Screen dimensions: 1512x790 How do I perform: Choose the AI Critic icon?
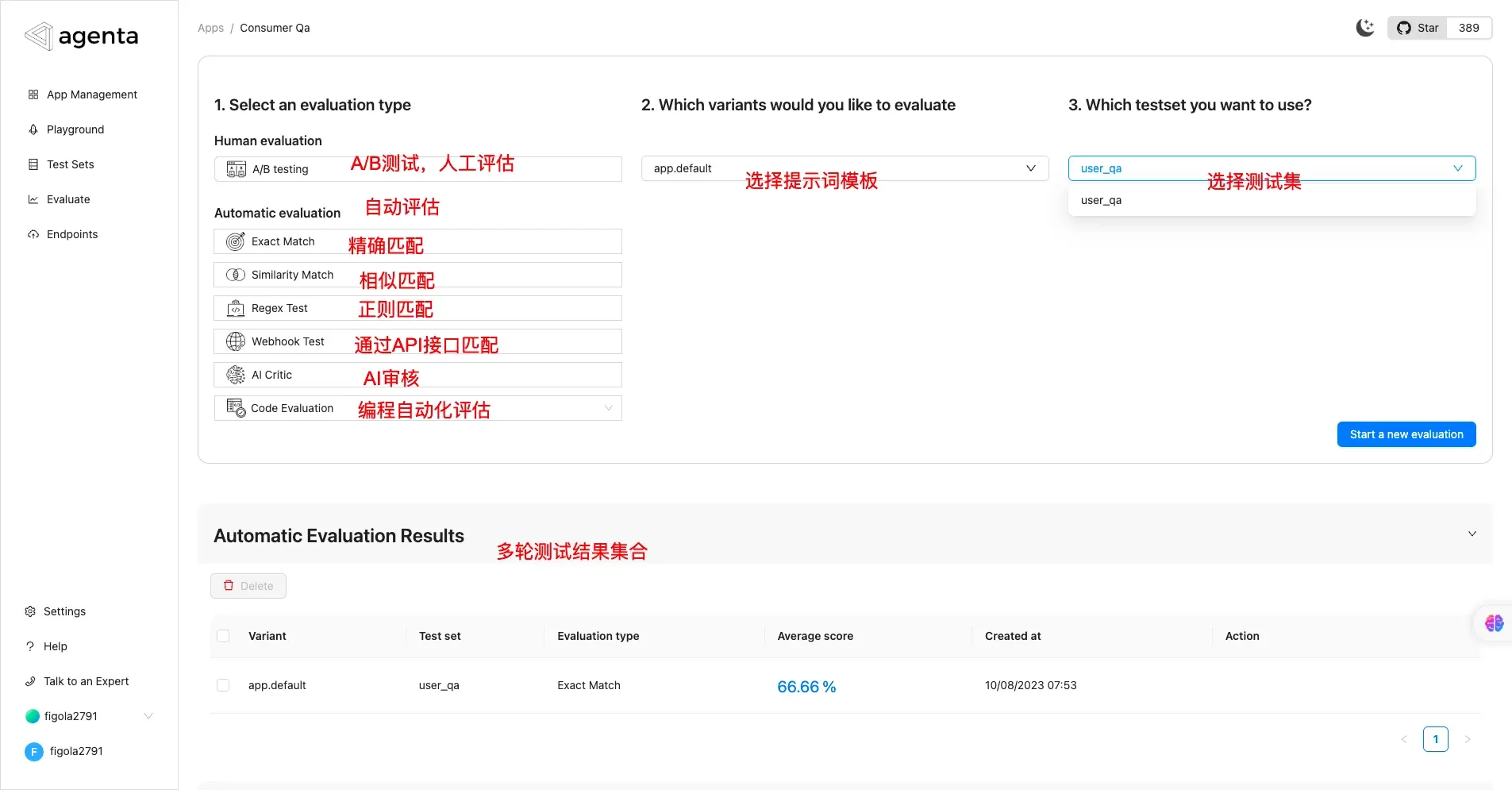tap(236, 375)
